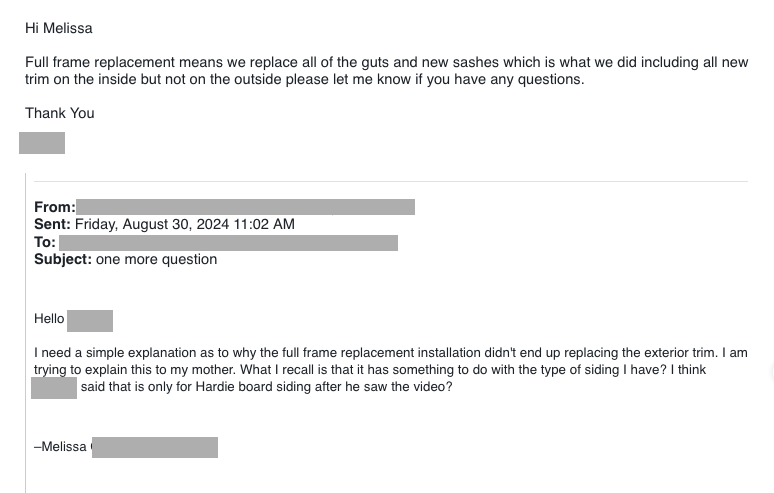Image resolution: width=774 pixels, height=493 pixels.
Task: Select the redacted signature below "Thank You"
Action: [42, 143]
